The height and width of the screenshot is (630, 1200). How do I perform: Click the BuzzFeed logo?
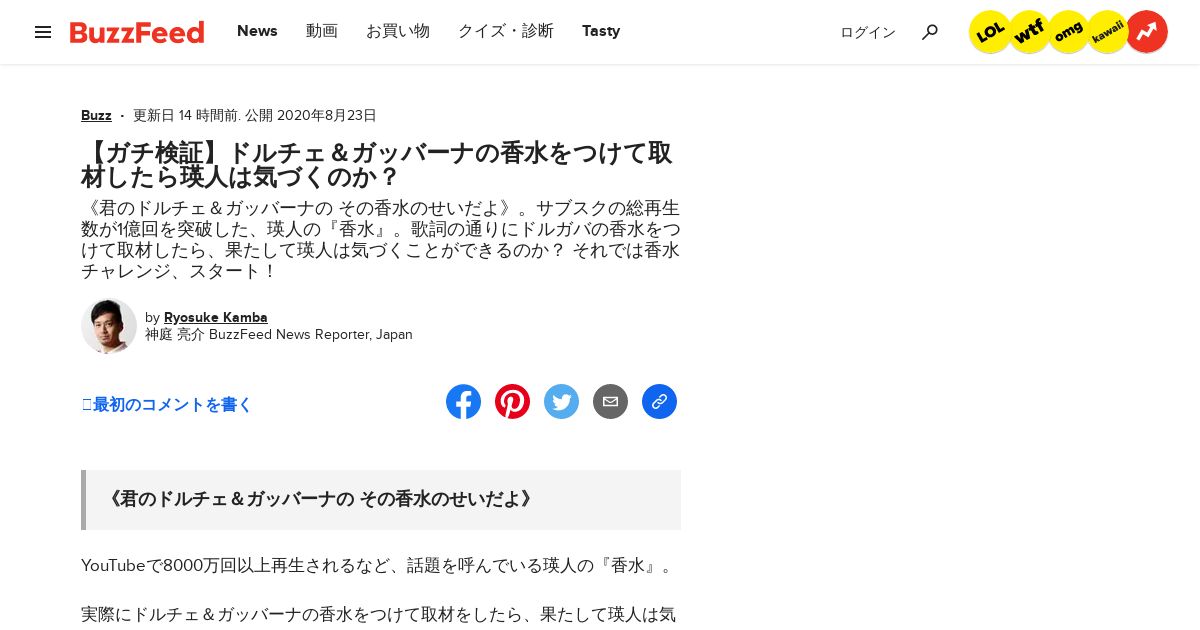point(137,32)
